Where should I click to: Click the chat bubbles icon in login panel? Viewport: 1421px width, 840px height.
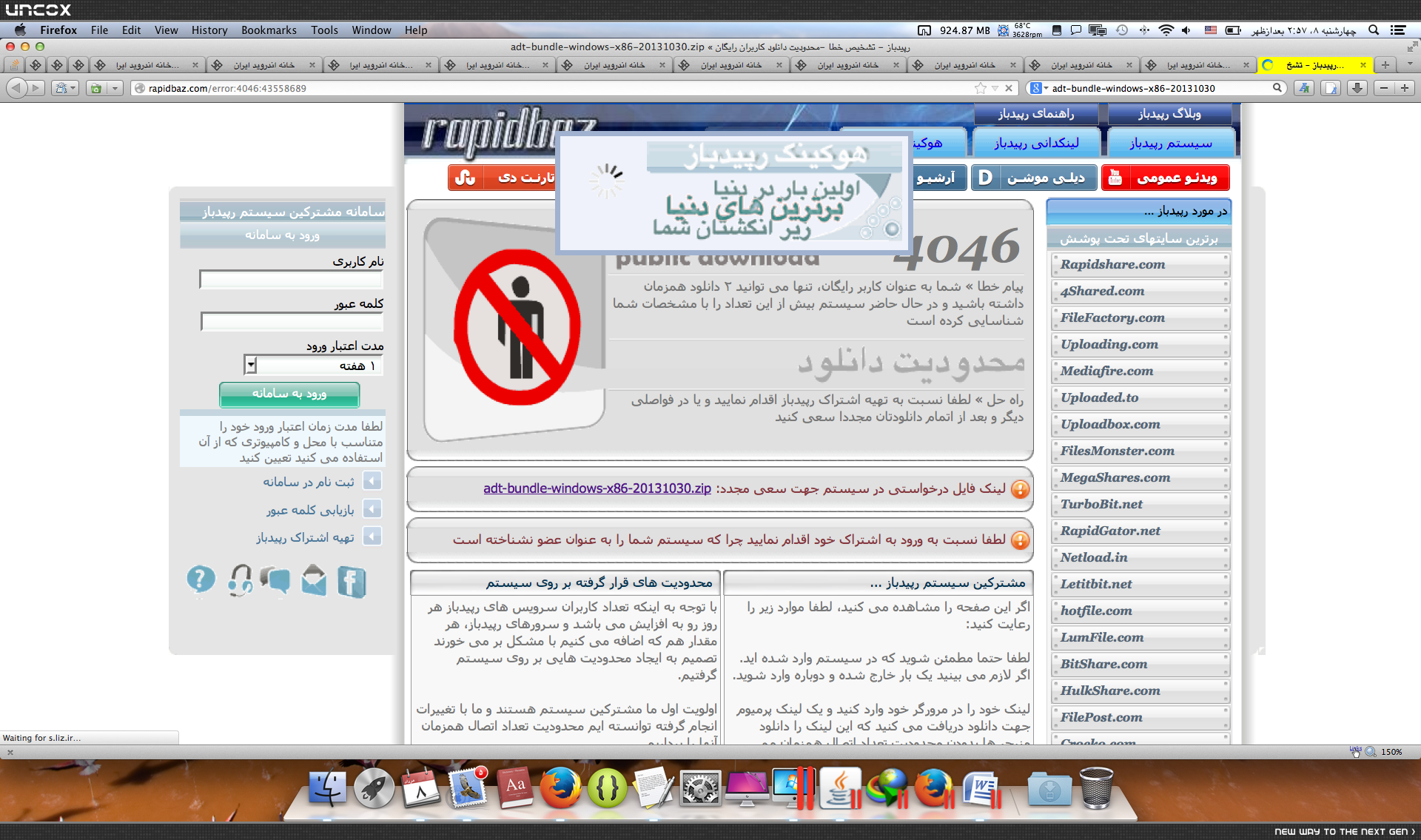(275, 581)
